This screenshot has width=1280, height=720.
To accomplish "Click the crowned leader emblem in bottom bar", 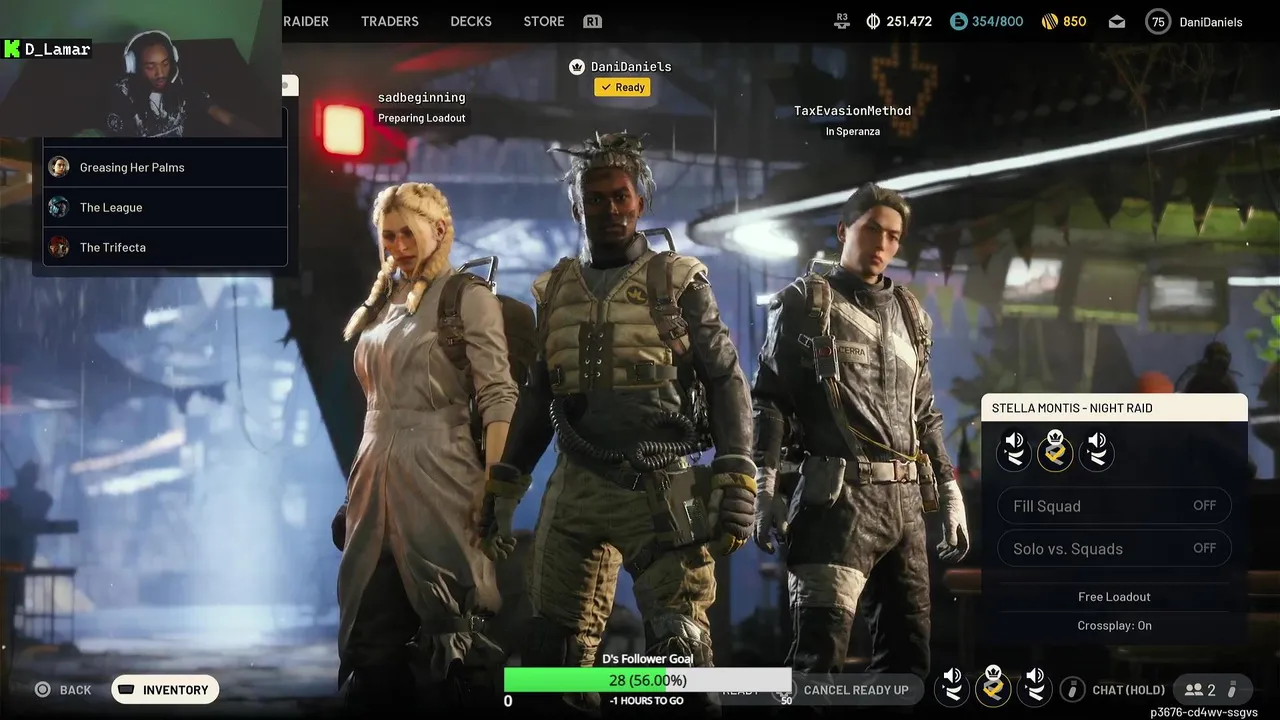I will (993, 687).
